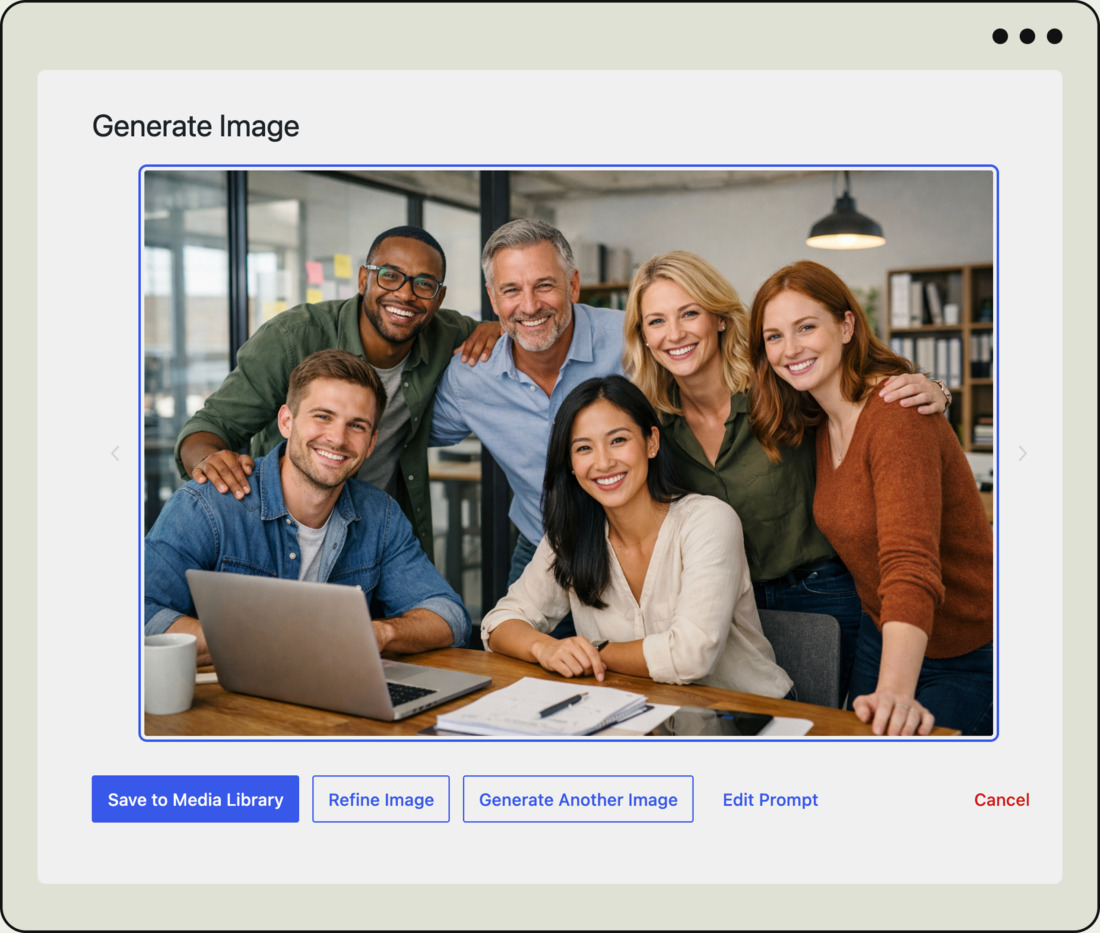The image size is (1100, 933).
Task: Click the middle dot in the window controls
Action: pos(1026,36)
